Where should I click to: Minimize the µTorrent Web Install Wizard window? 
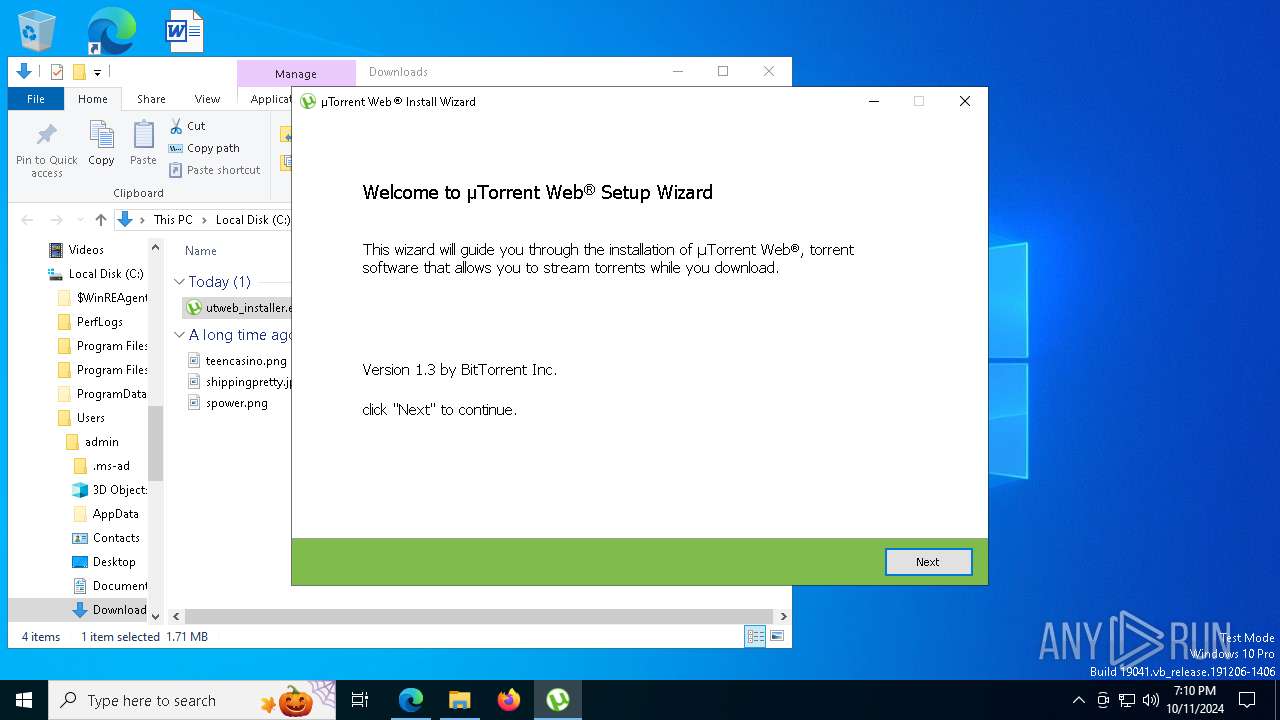(x=874, y=101)
